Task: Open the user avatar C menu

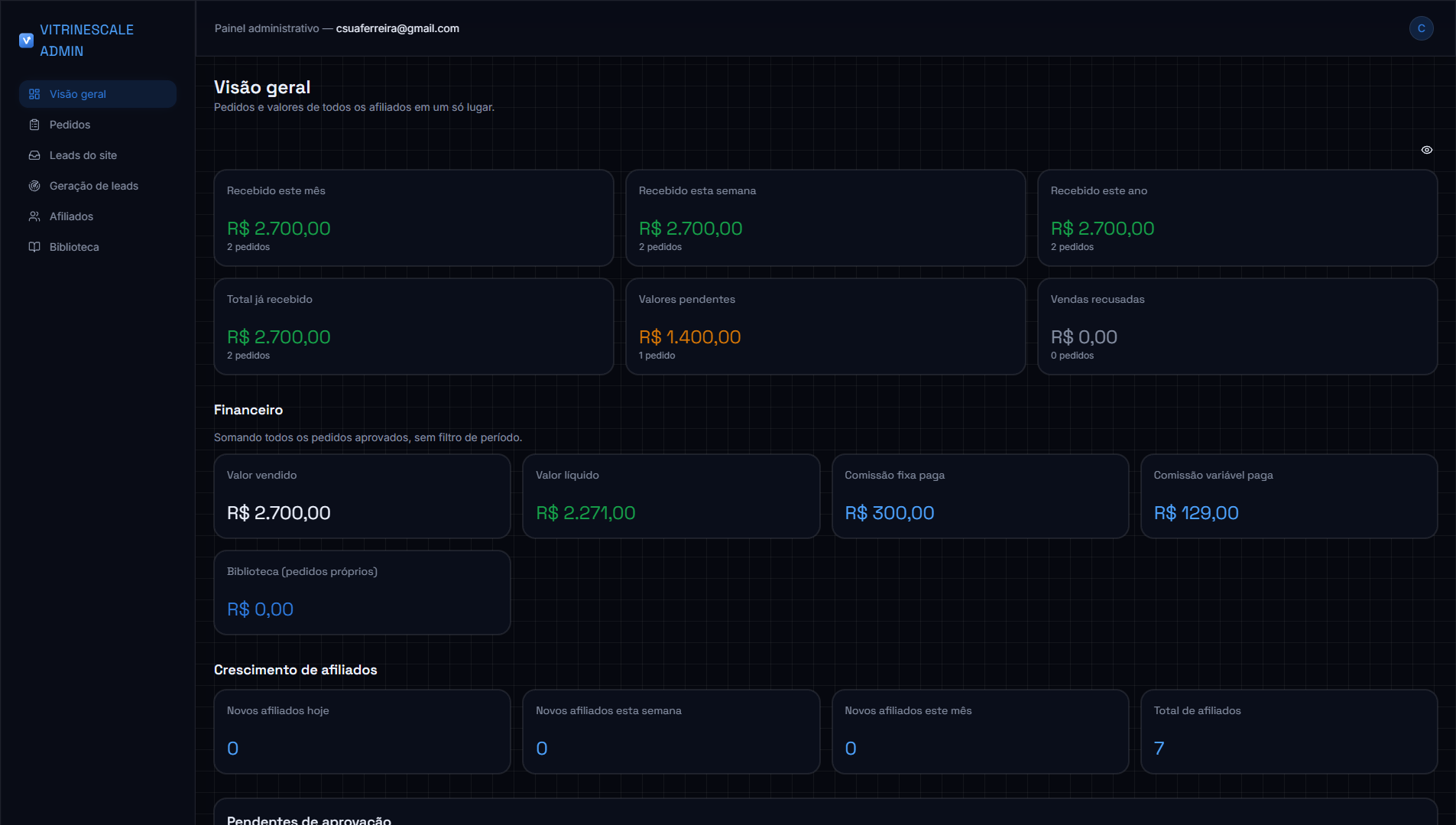Action: 1421,28
